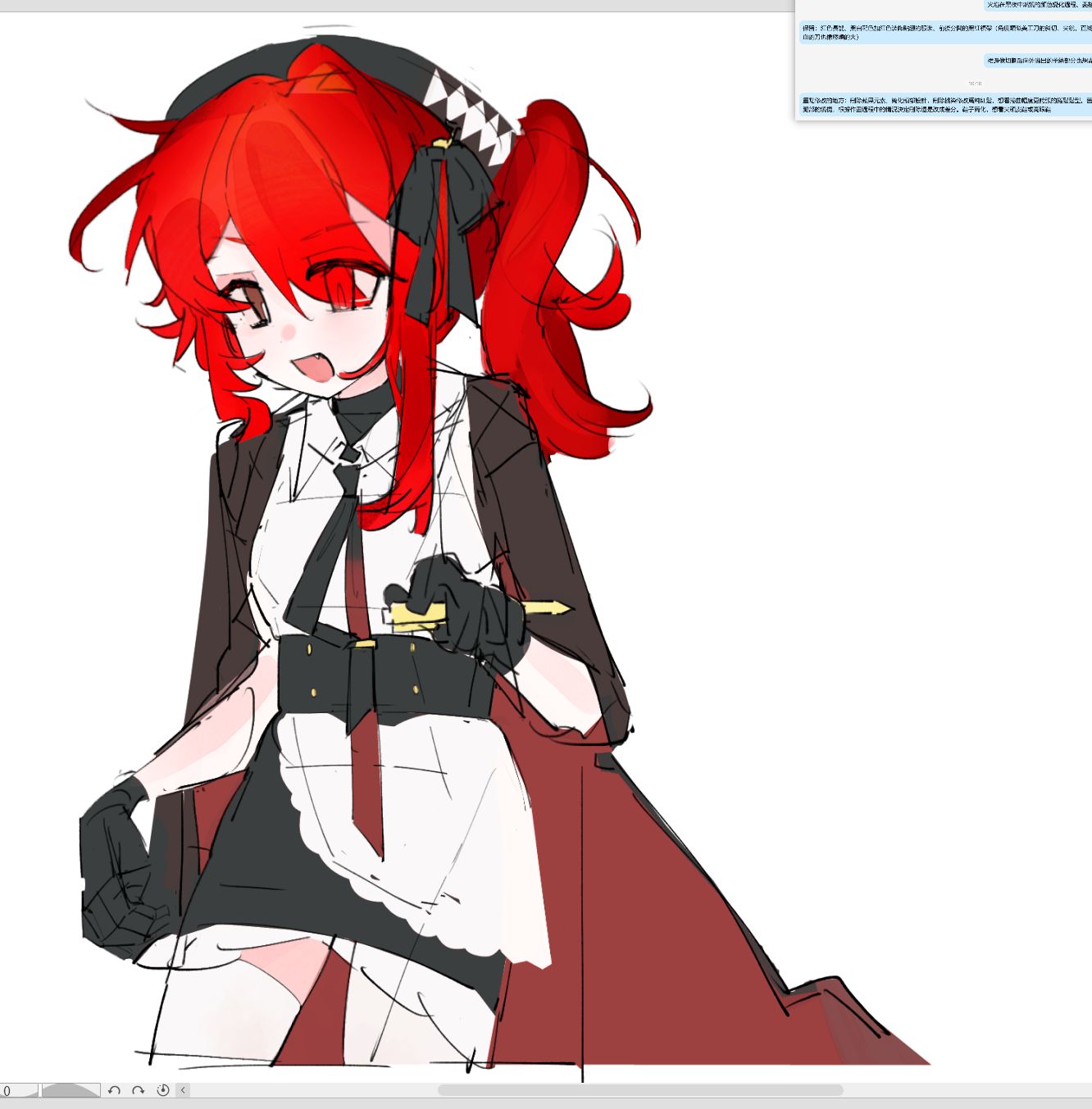This screenshot has height=1109, width=1092.
Task: Click the scroll-left arrow of horizontal scrollbar
Action: click(183, 1090)
